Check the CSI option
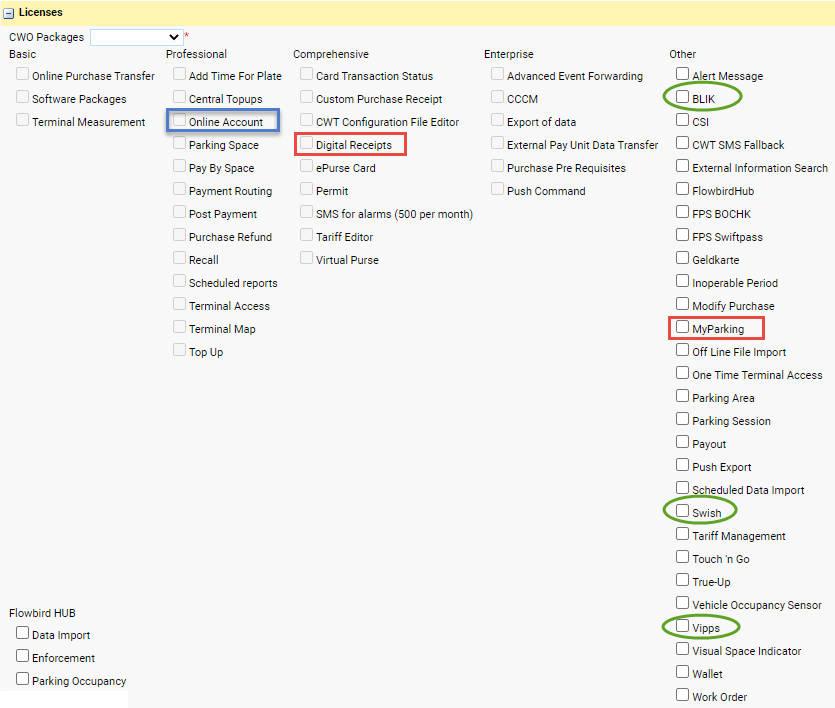The height and width of the screenshot is (708, 835). [x=682, y=119]
